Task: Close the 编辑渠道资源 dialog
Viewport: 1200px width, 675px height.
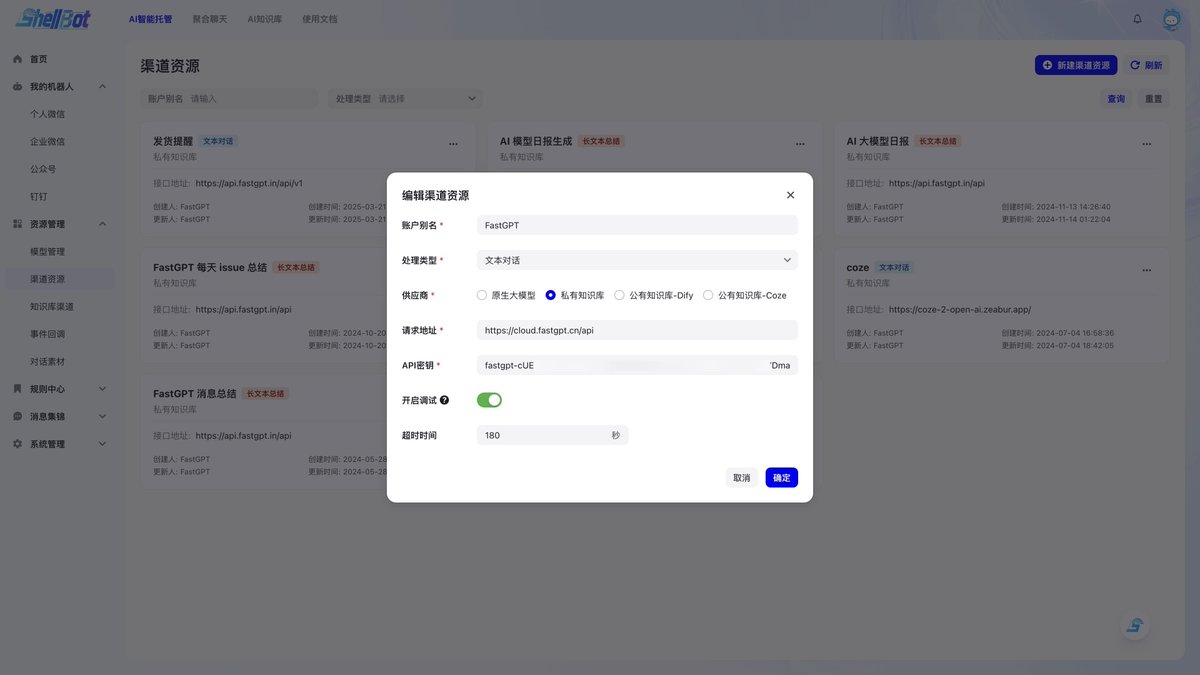Action: [790, 195]
